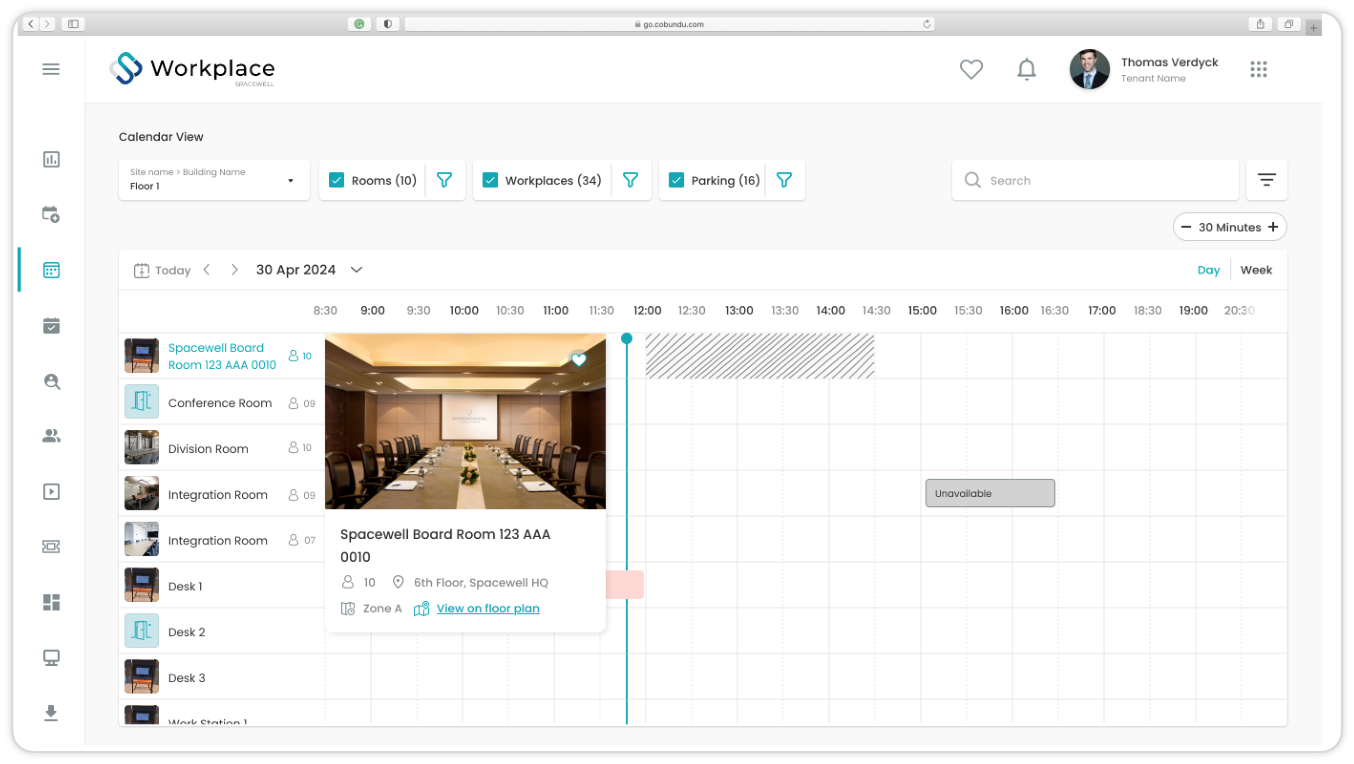The image size is (1354, 764).
Task: Select the Conference Room row
Action: (221, 403)
